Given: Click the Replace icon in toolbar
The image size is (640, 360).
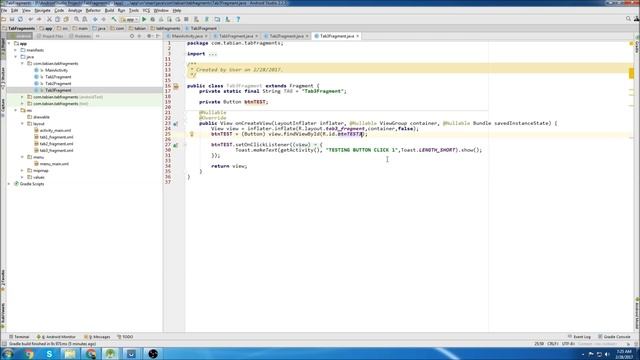Looking at the screenshot, I should tap(85, 19).
